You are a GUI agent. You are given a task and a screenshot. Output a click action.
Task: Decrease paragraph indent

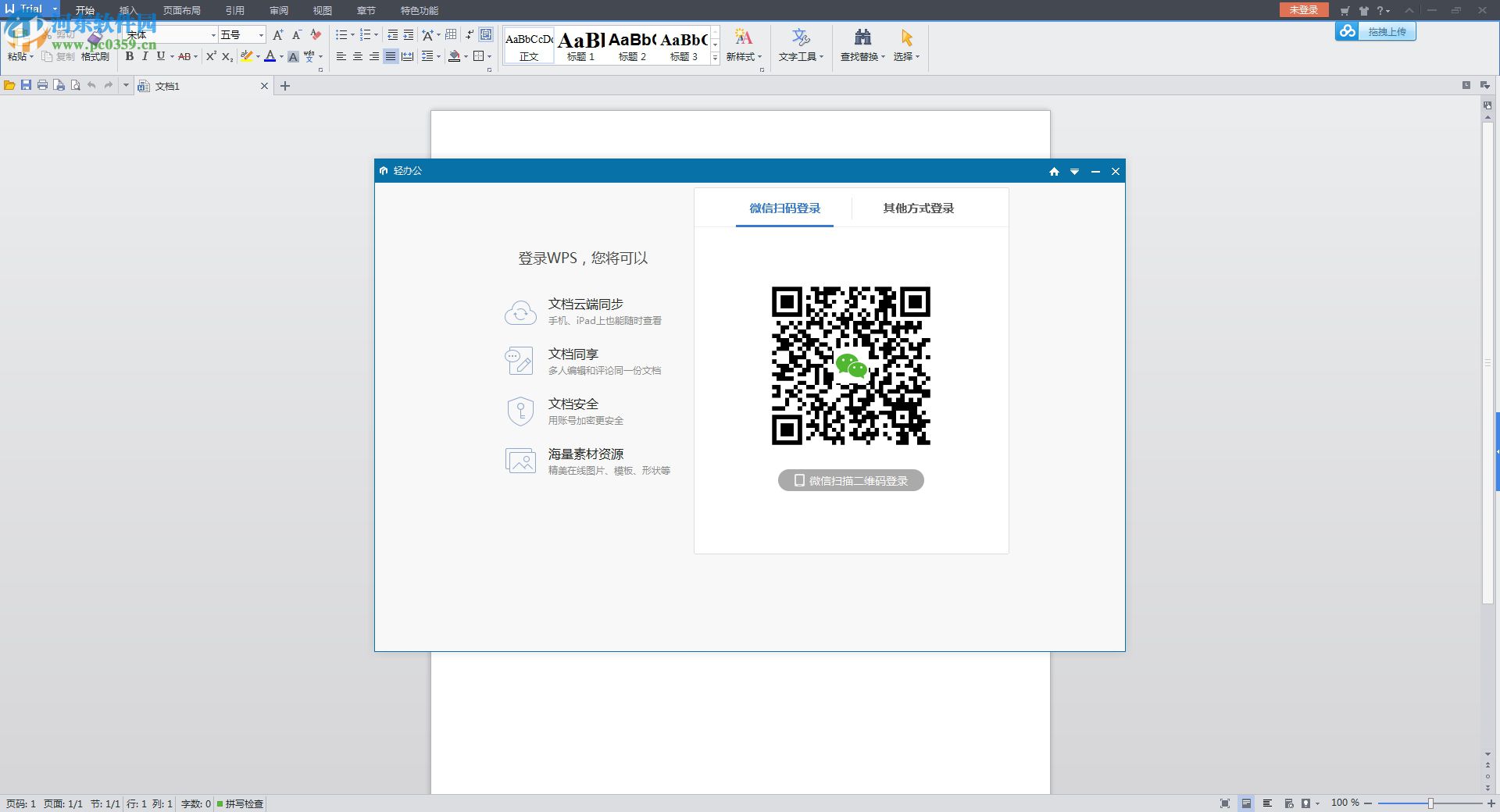click(392, 35)
